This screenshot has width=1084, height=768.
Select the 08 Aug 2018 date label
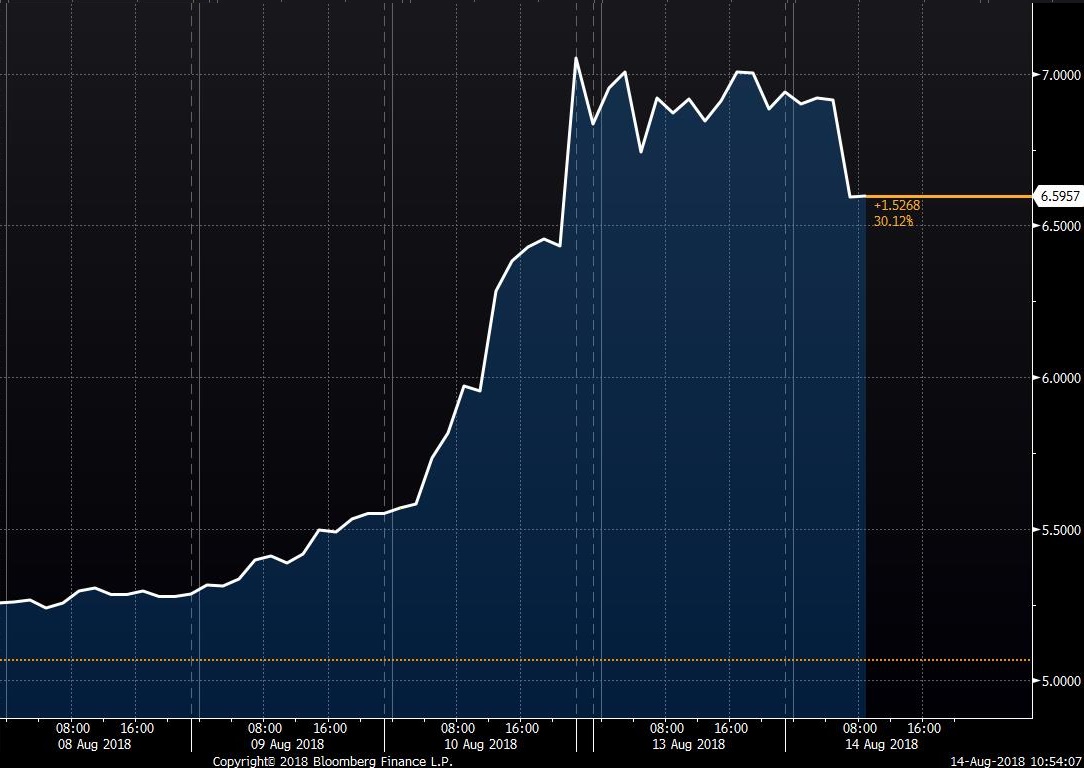pyautogui.click(x=93, y=744)
